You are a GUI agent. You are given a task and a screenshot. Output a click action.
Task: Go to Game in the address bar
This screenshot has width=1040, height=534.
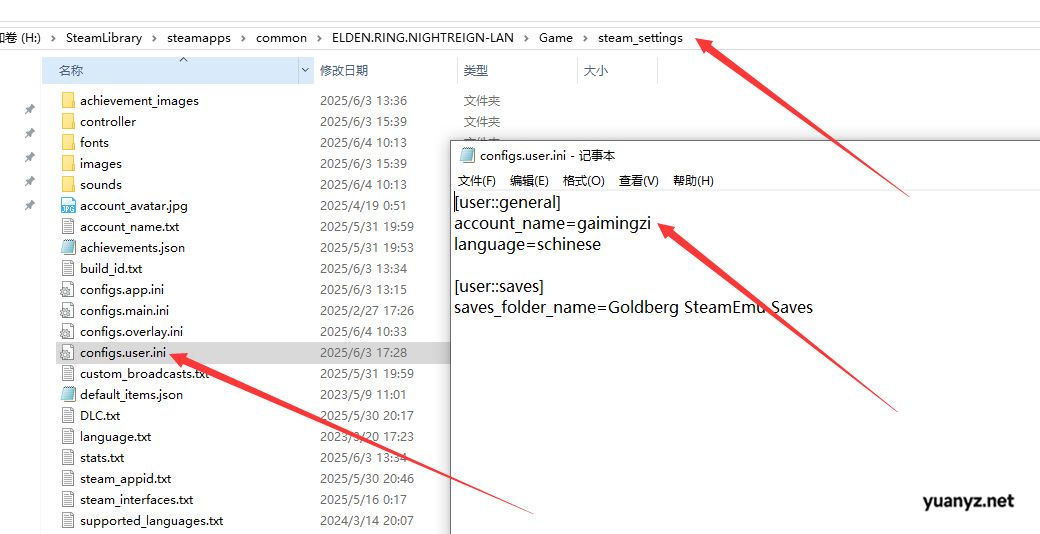pyautogui.click(x=556, y=38)
